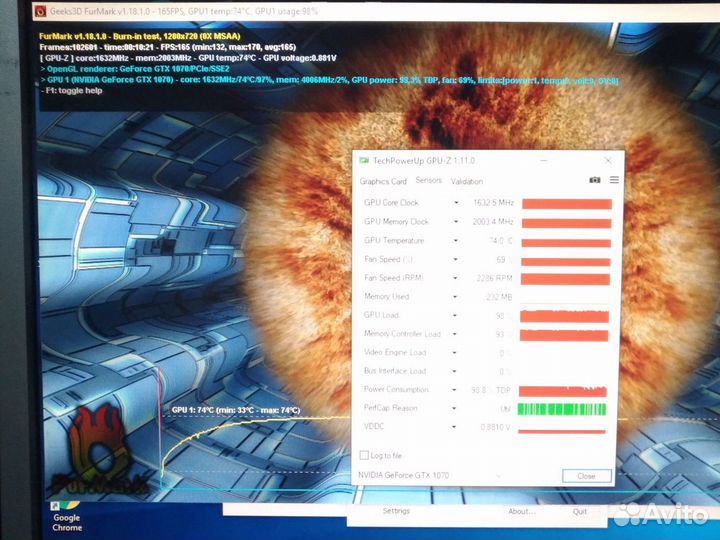The width and height of the screenshot is (720, 540).
Task: Close the GPU-Z window with the X
Action: 608,160
